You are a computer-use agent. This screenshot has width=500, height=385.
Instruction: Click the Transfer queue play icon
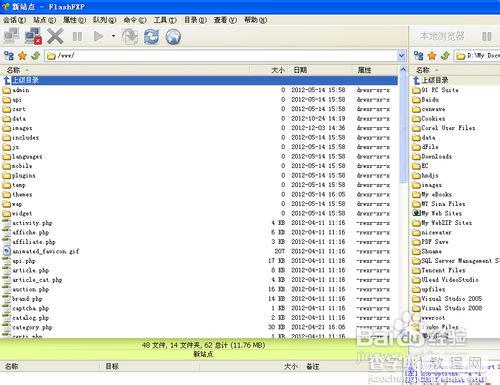(98, 36)
